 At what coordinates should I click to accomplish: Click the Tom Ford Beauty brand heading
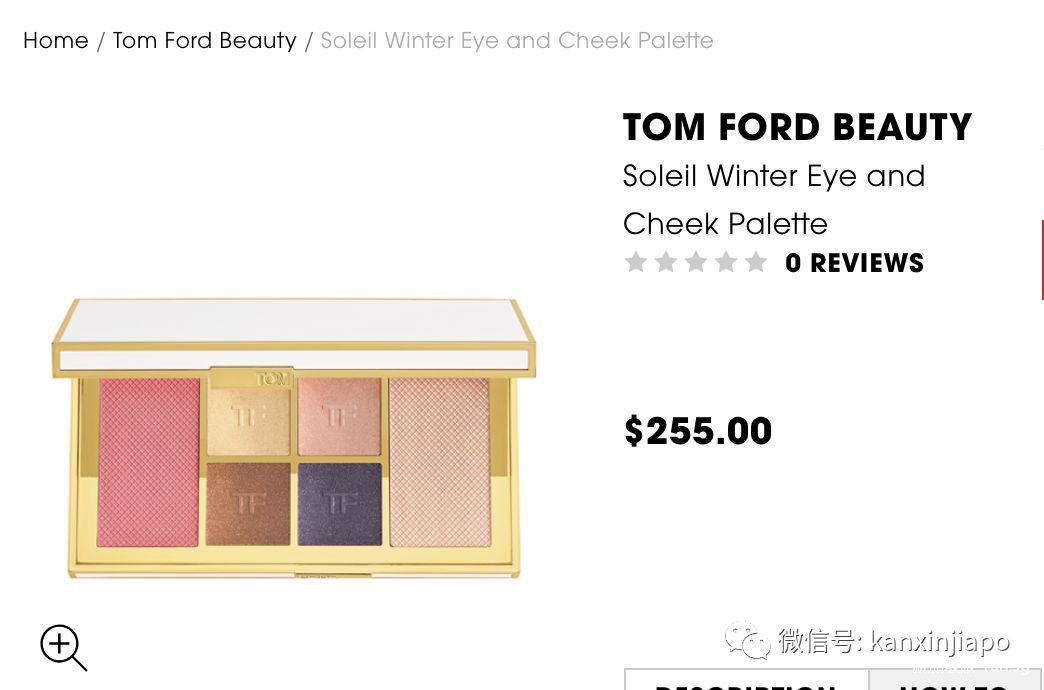click(797, 127)
